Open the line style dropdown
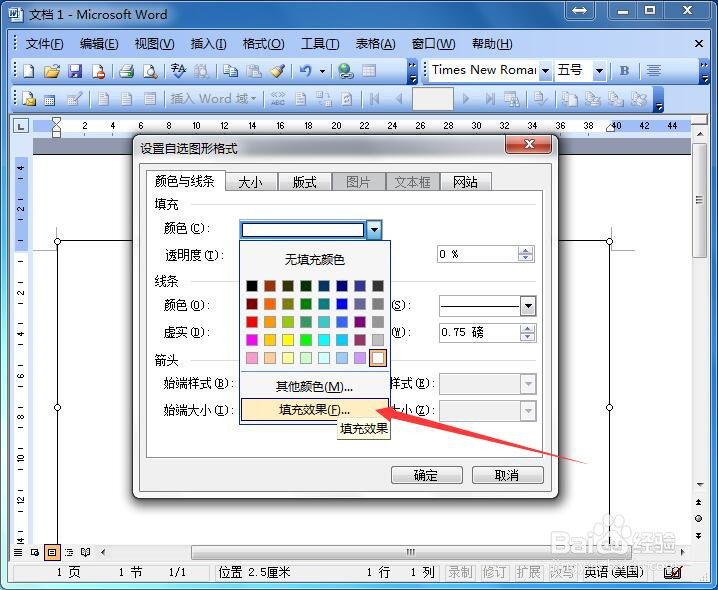 [528, 306]
